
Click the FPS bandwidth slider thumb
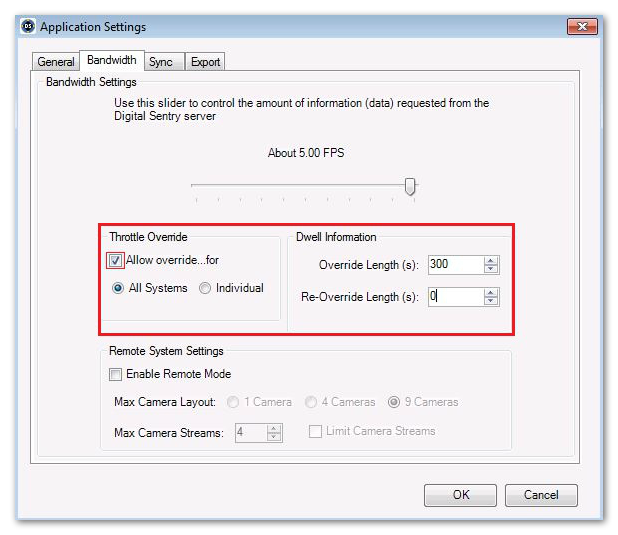(410, 186)
